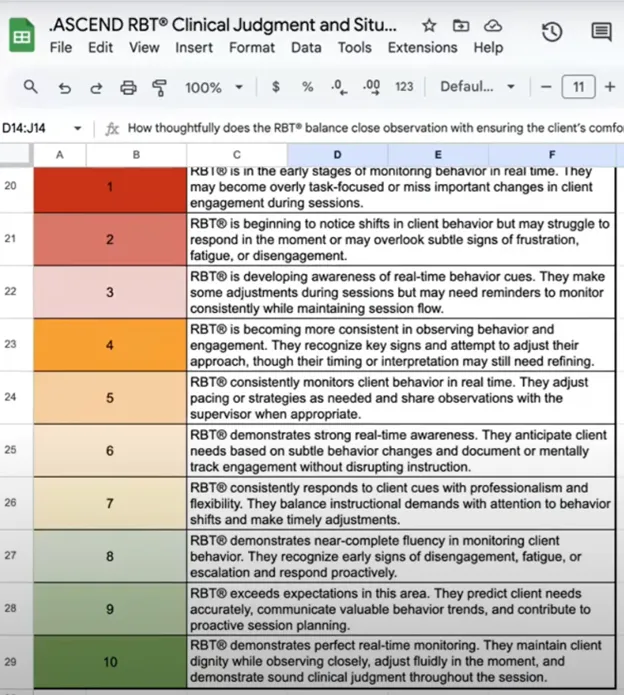Open the zoom 100% dropdown
The image size is (624, 695).
pos(214,87)
